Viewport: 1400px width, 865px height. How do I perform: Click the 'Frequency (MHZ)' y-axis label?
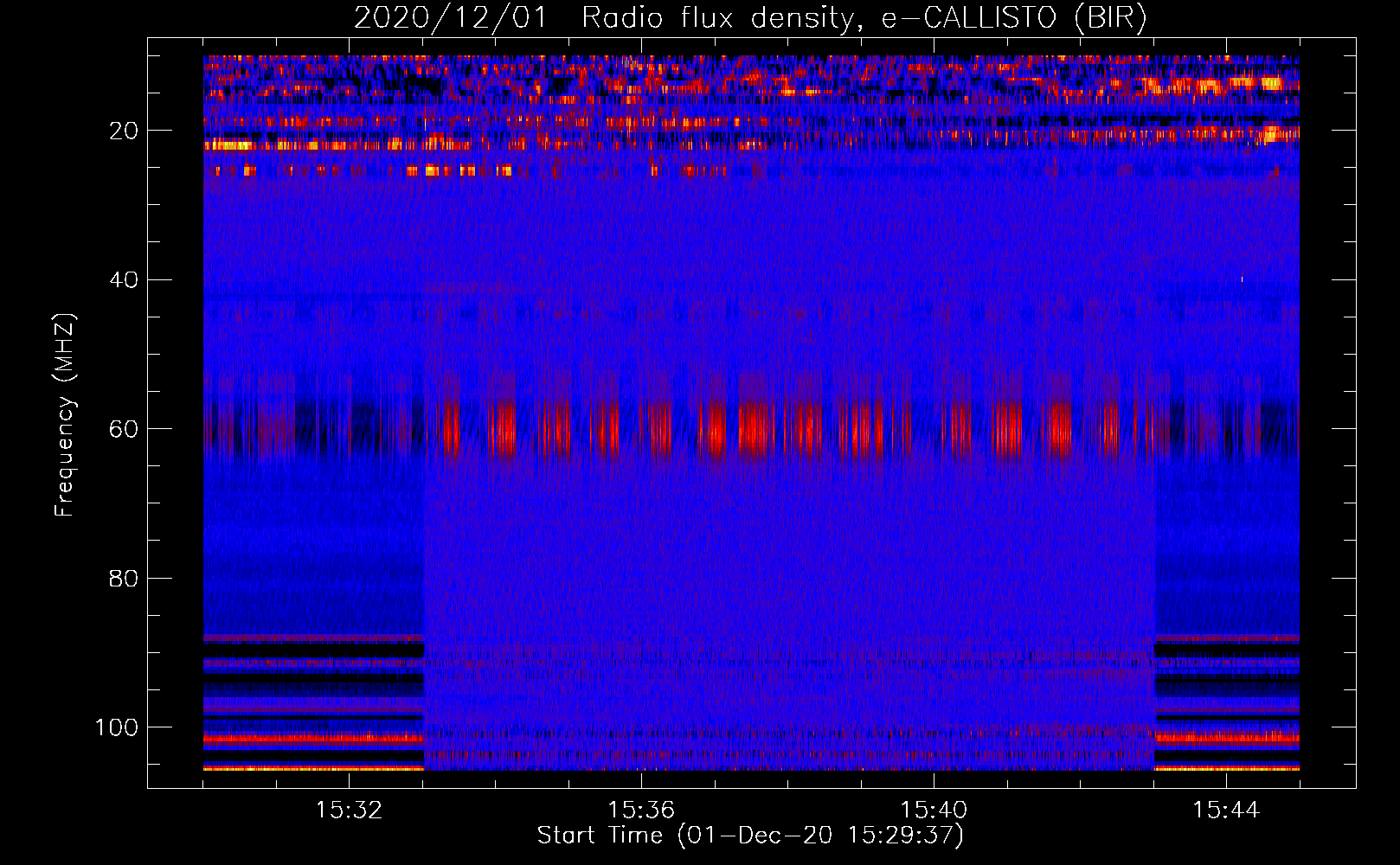[x=65, y=414]
